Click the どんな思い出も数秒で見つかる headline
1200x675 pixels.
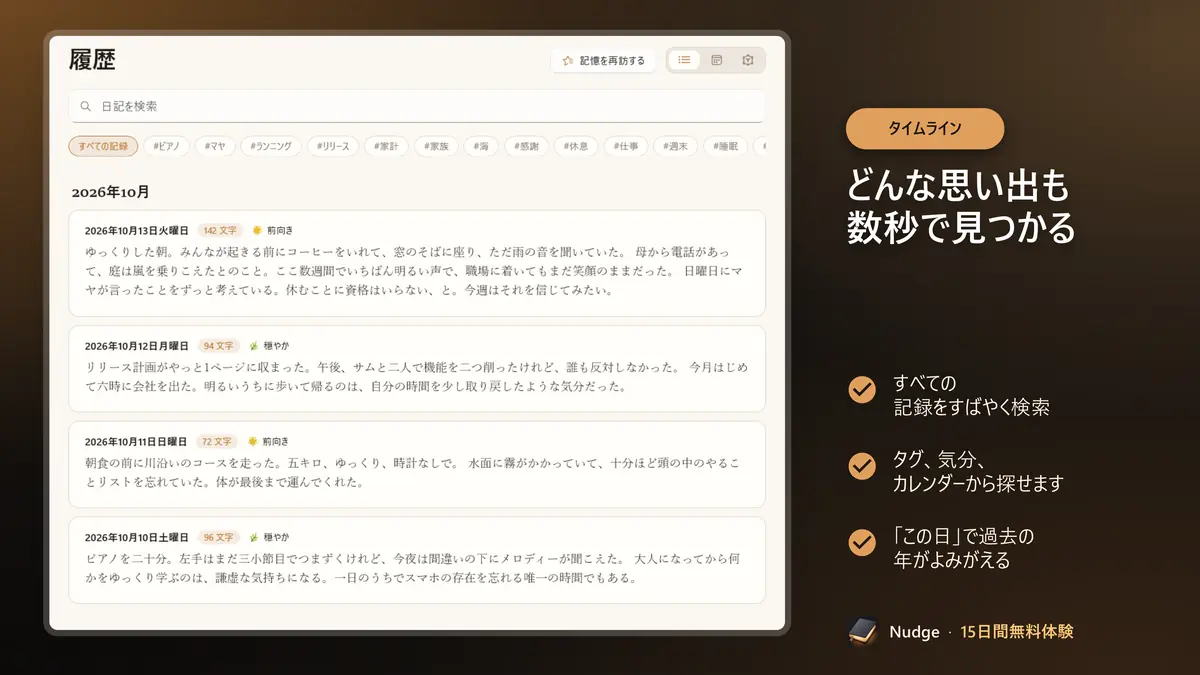coord(961,207)
